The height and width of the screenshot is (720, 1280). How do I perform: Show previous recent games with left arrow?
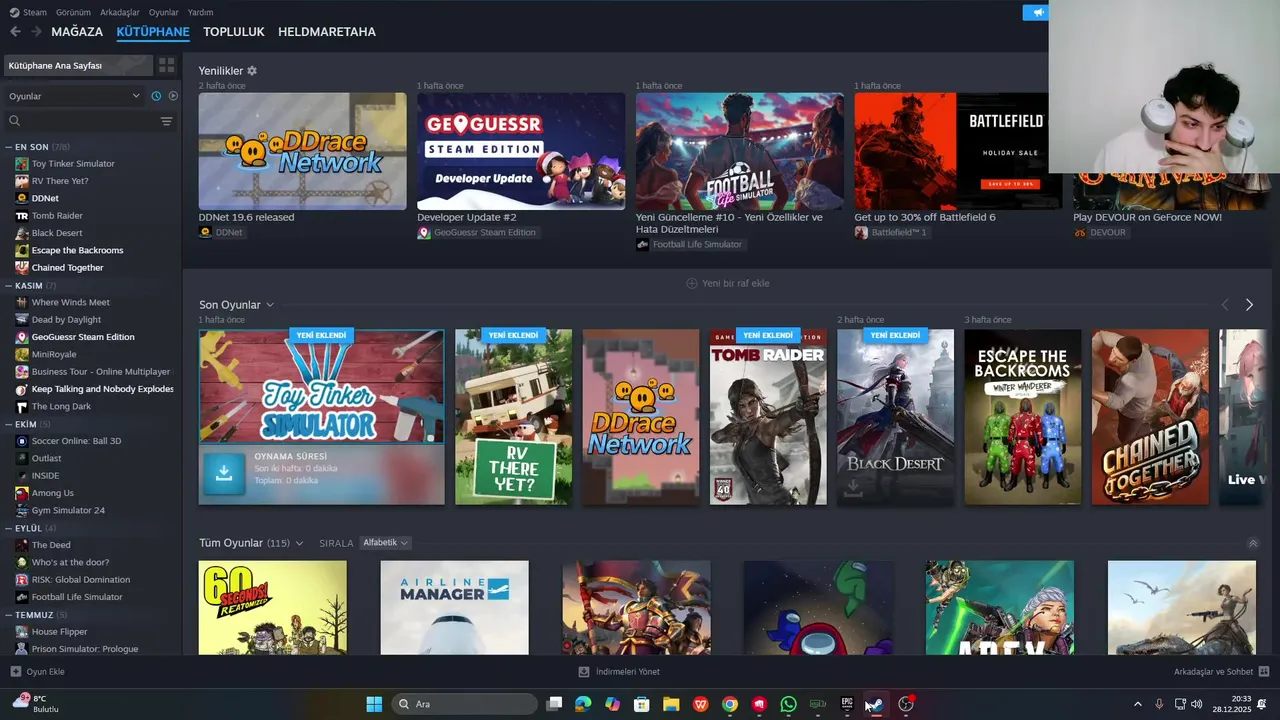(1224, 305)
